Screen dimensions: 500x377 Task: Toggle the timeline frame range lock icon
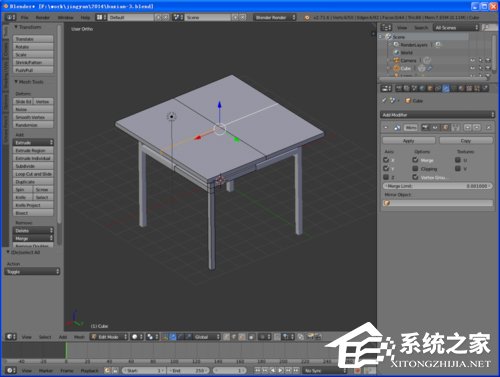[x=115, y=370]
